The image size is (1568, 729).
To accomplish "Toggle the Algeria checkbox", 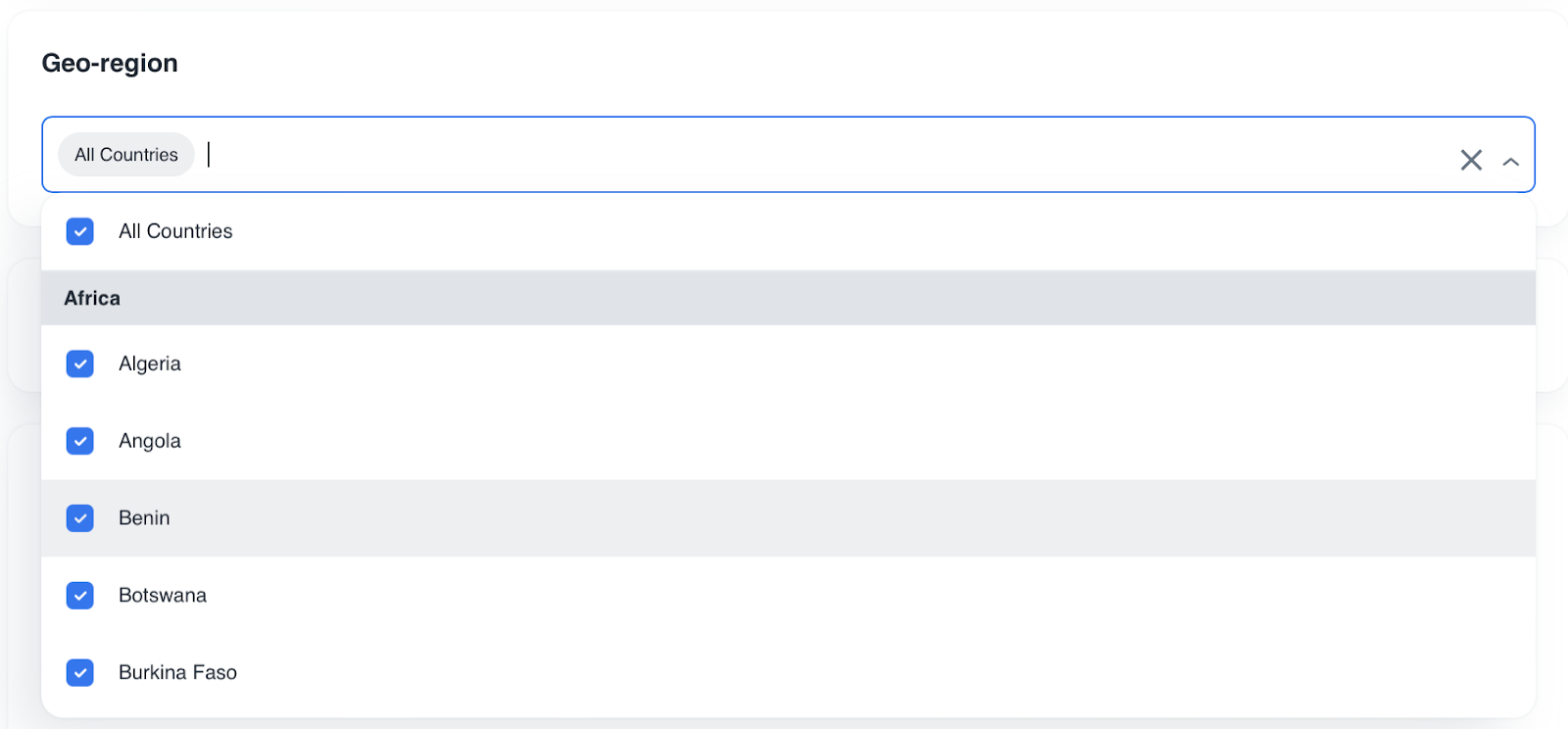I will pyautogui.click(x=80, y=364).
